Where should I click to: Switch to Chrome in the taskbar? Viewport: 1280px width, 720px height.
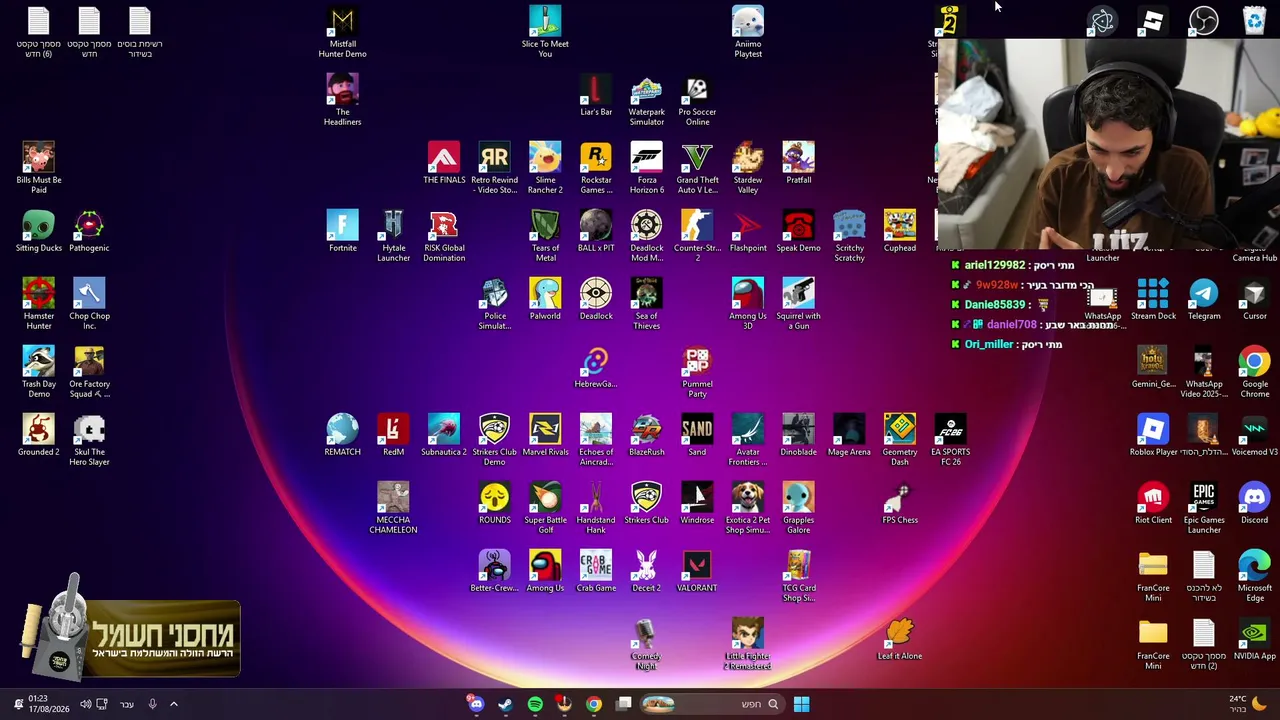click(x=594, y=704)
